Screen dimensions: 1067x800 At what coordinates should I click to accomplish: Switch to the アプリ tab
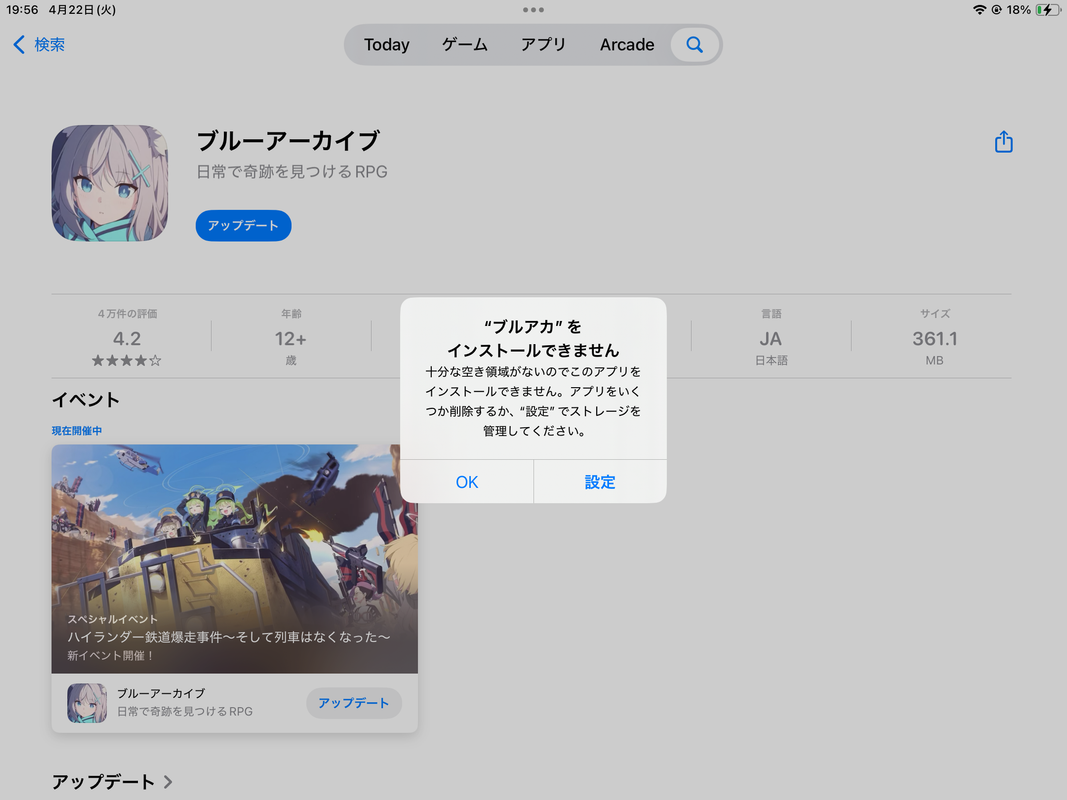coord(543,45)
